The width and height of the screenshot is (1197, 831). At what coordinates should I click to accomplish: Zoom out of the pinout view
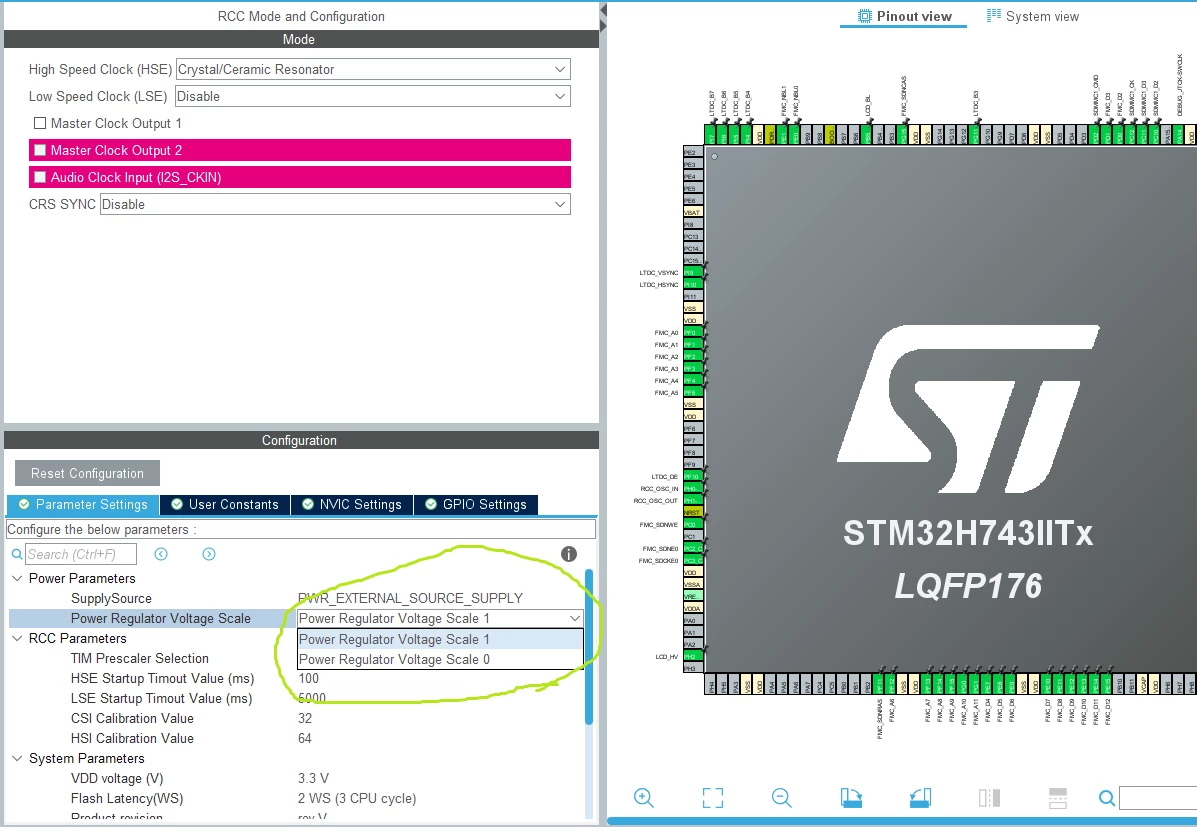[x=782, y=797]
